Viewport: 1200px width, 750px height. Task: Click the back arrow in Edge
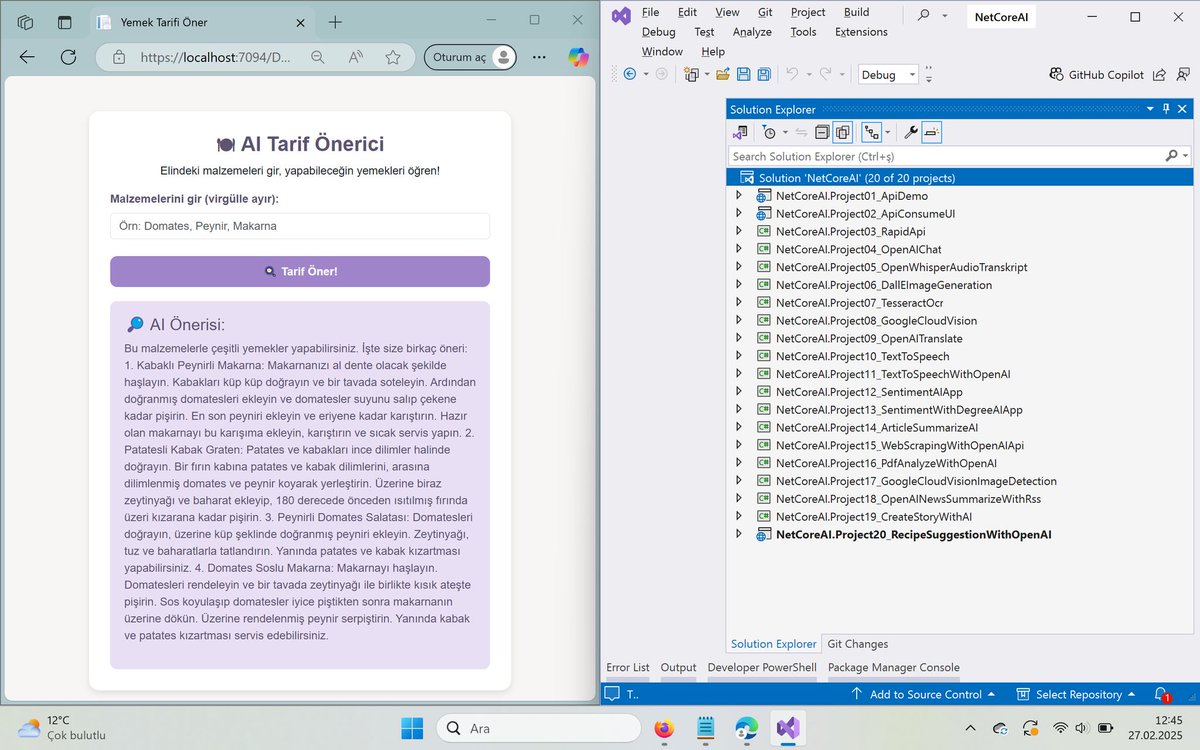(x=27, y=58)
